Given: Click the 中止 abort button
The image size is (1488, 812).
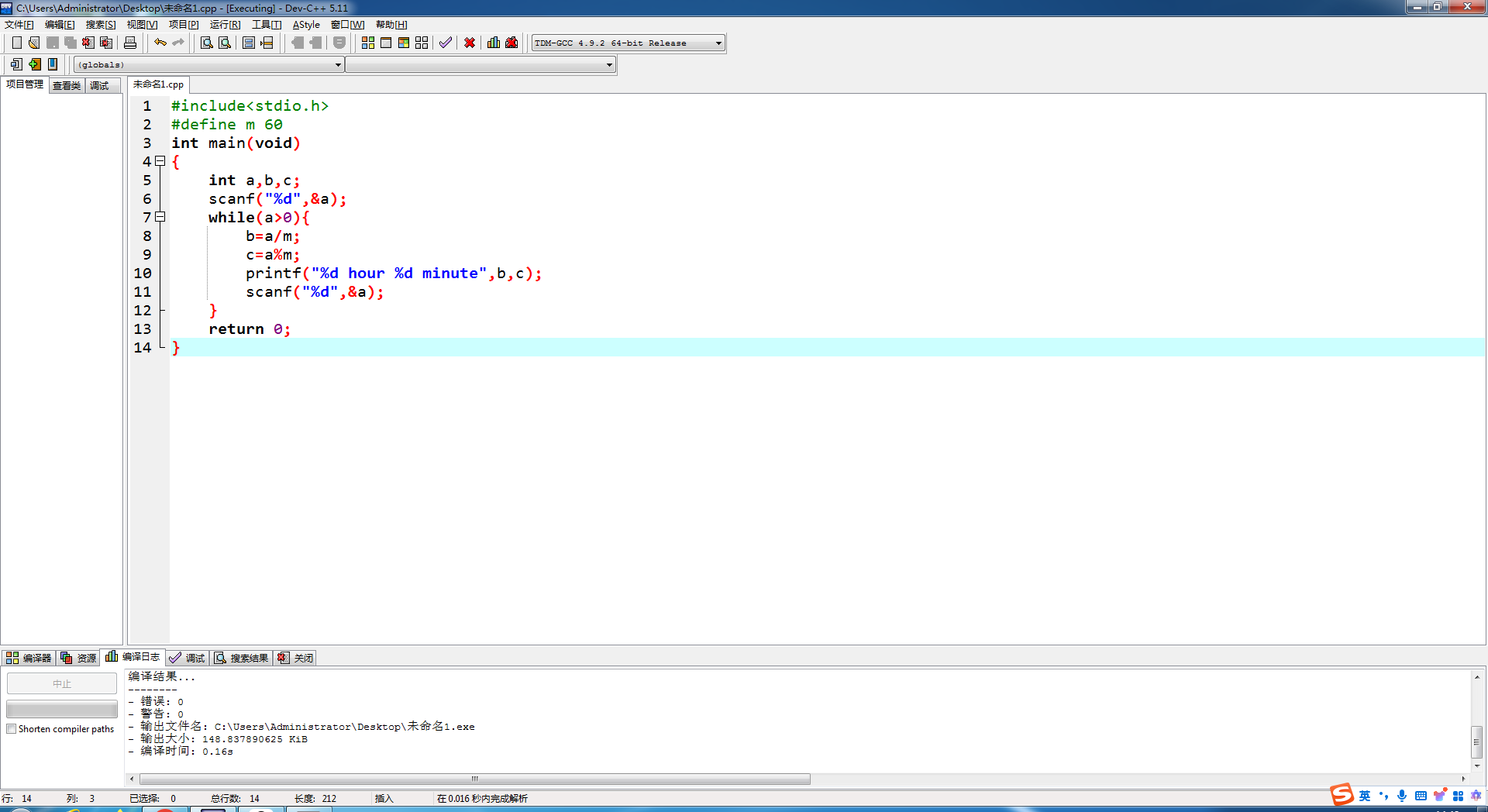Looking at the screenshot, I should pos(62,683).
